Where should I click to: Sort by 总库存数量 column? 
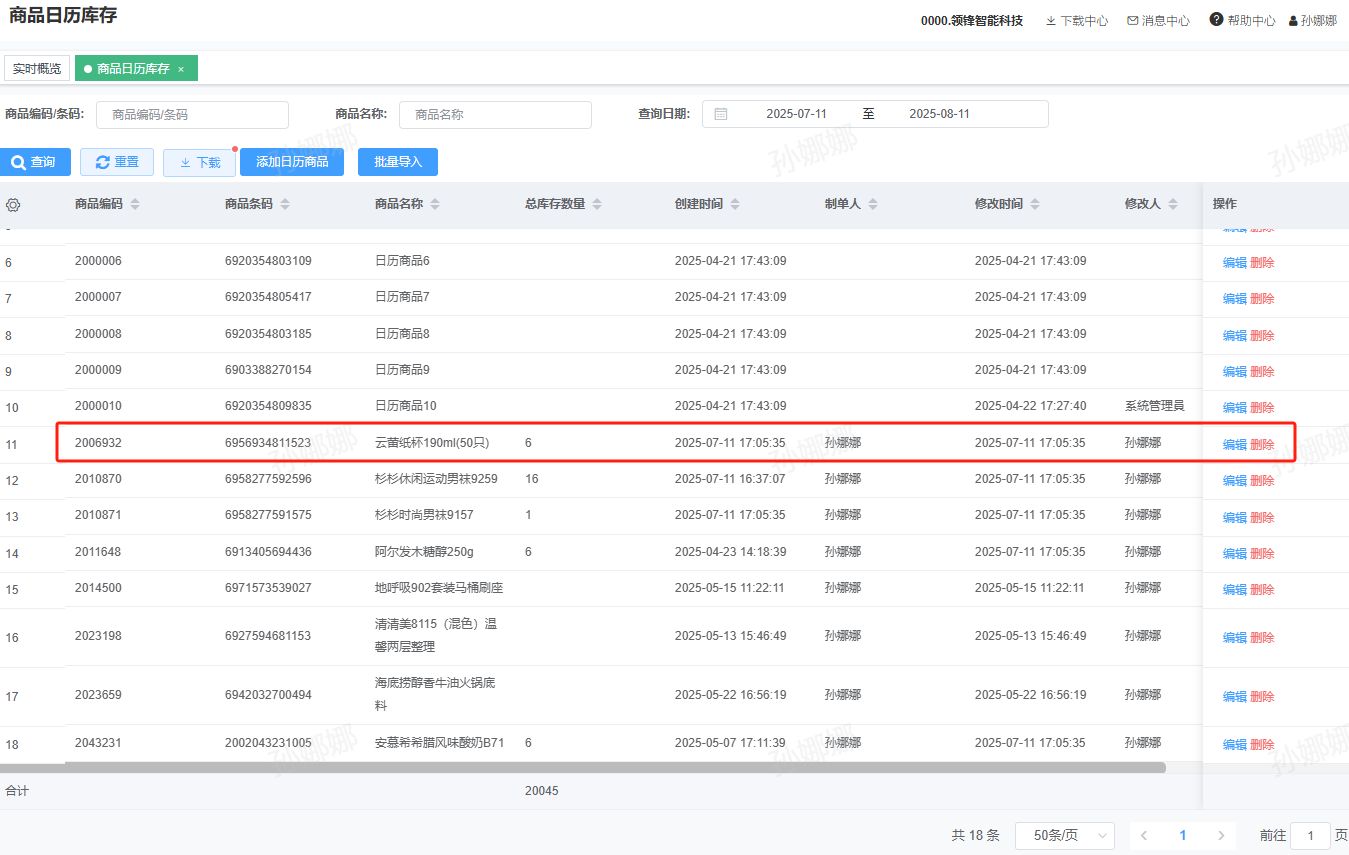(x=597, y=204)
